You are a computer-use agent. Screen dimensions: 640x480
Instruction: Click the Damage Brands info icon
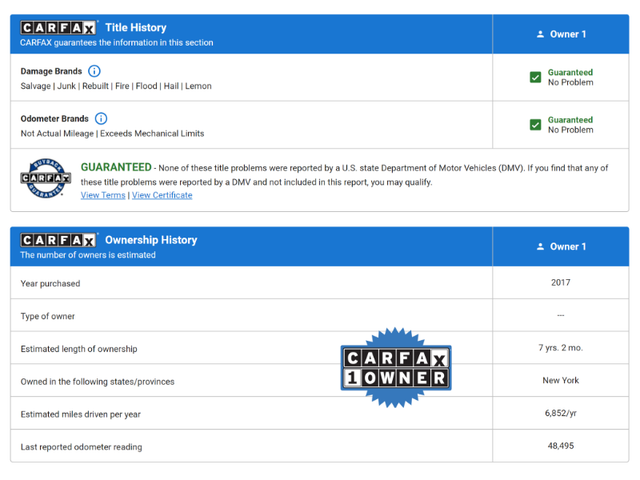click(94, 71)
